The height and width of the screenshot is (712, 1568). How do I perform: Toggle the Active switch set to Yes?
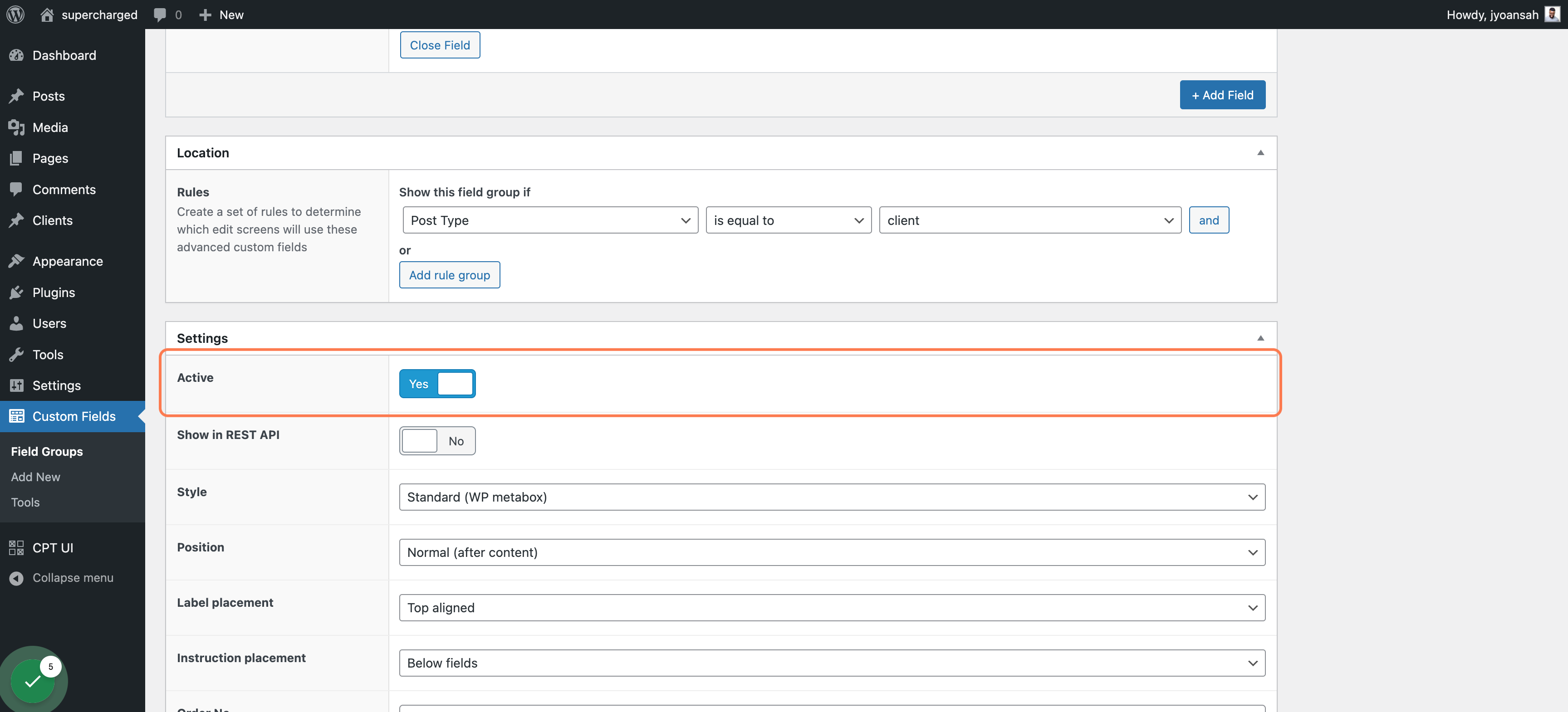click(x=437, y=384)
